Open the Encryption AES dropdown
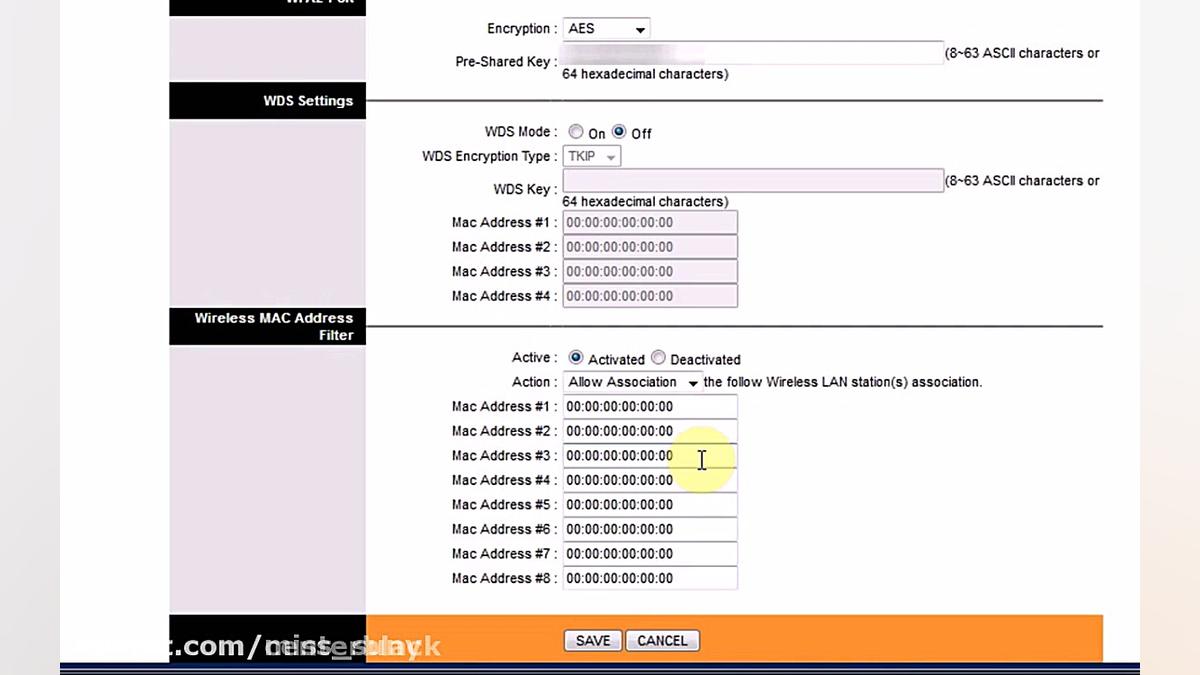1200x675 pixels. pyautogui.click(x=606, y=29)
